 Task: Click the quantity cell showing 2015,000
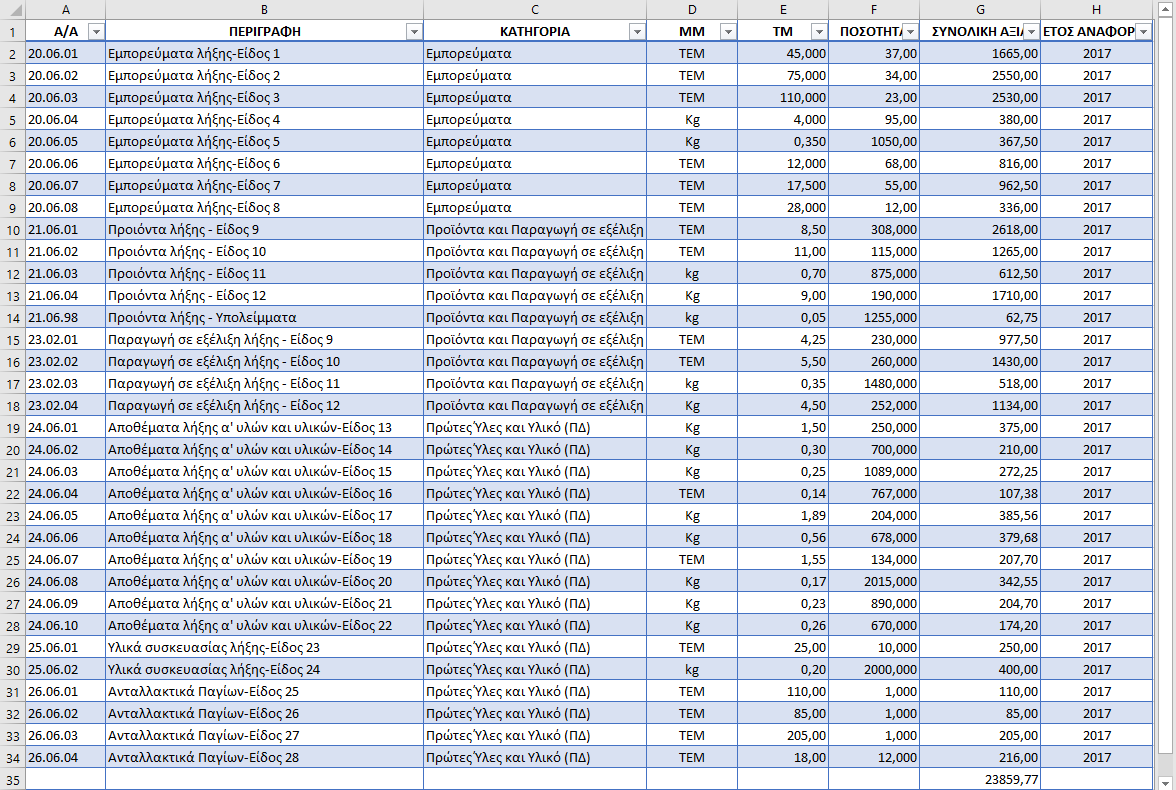(x=873, y=582)
